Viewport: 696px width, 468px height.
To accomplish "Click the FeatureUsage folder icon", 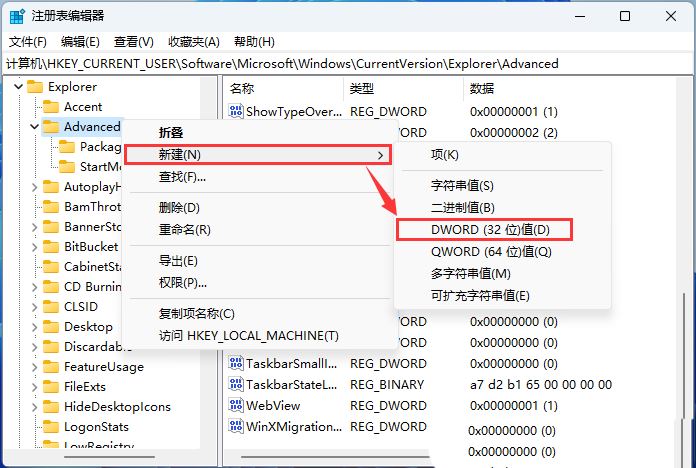I will (51, 367).
